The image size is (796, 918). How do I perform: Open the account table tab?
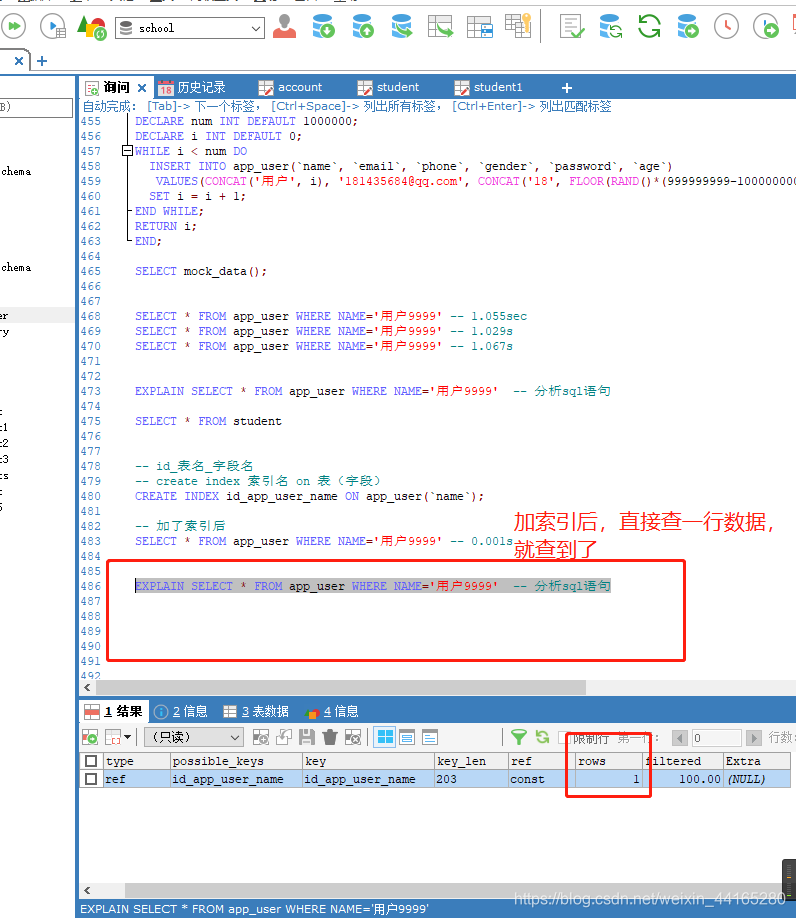tap(290, 88)
